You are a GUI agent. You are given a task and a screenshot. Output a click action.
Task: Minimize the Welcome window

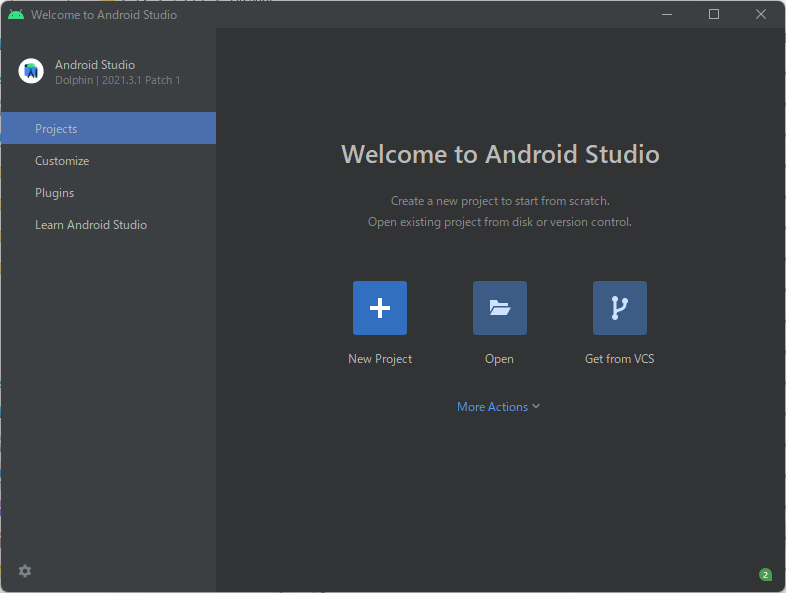tap(667, 14)
